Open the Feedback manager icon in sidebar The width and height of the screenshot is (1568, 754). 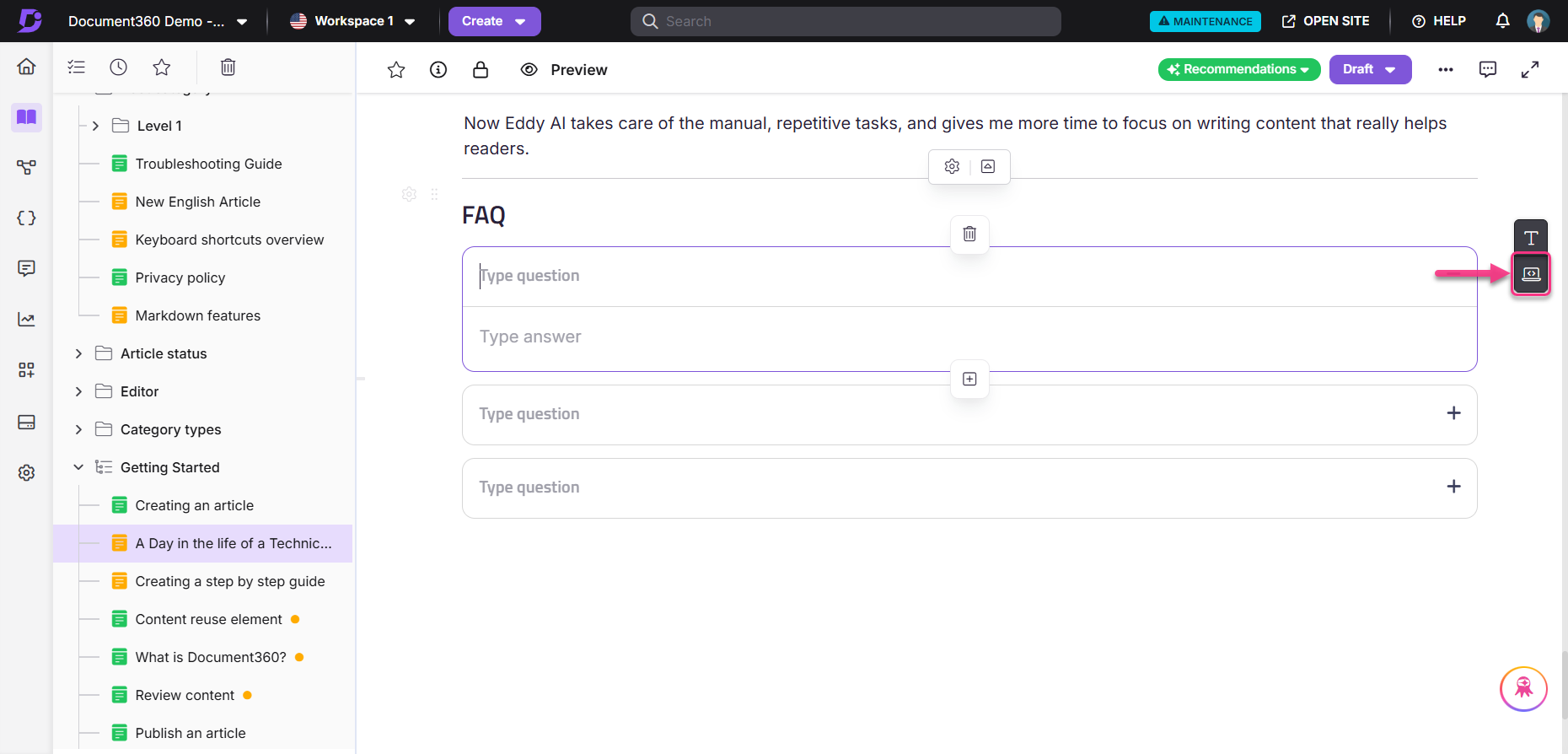click(x=26, y=268)
